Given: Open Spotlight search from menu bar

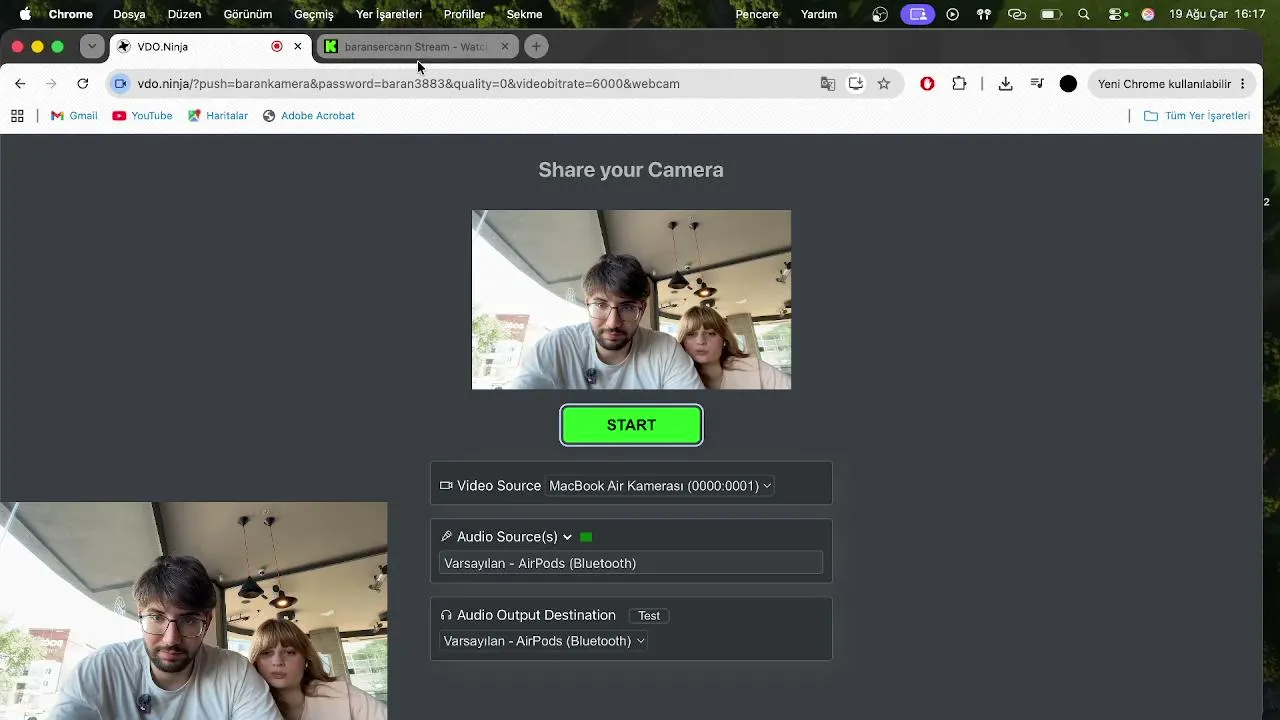Looking at the screenshot, I should [x=1085, y=14].
